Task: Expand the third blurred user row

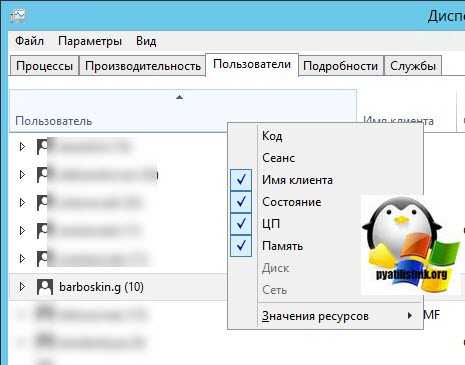Action: pos(22,203)
